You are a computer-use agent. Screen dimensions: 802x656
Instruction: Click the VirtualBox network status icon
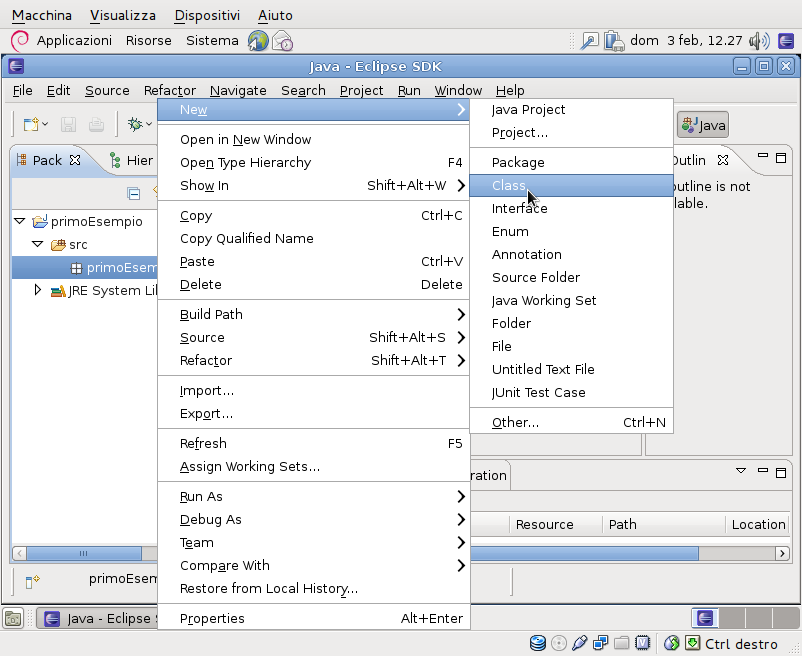[x=600, y=643]
